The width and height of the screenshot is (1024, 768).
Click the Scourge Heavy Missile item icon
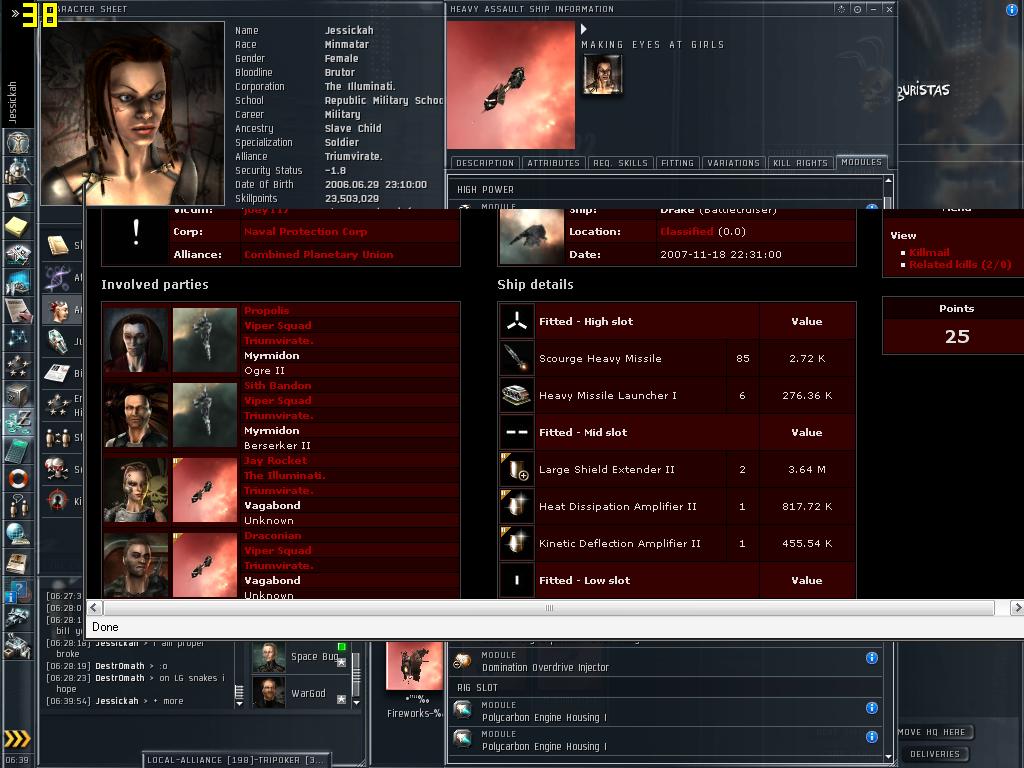tap(517, 358)
